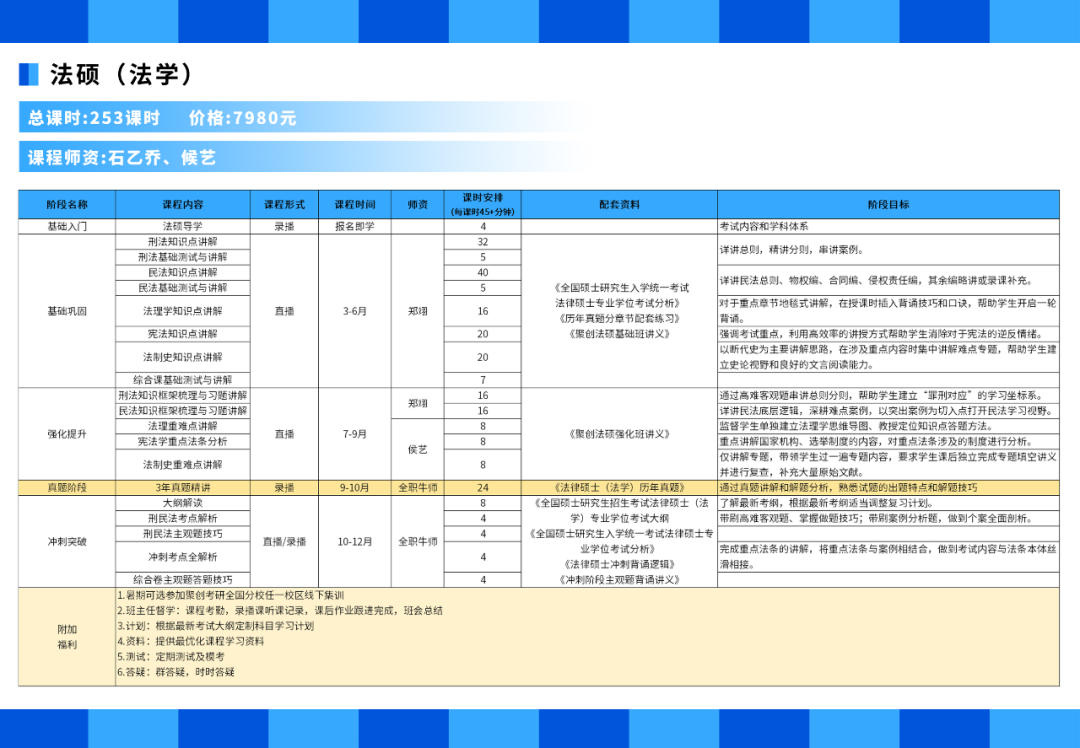The image size is (1080, 748).
Task: Click the 课程内容 column header
Action: click(x=183, y=205)
